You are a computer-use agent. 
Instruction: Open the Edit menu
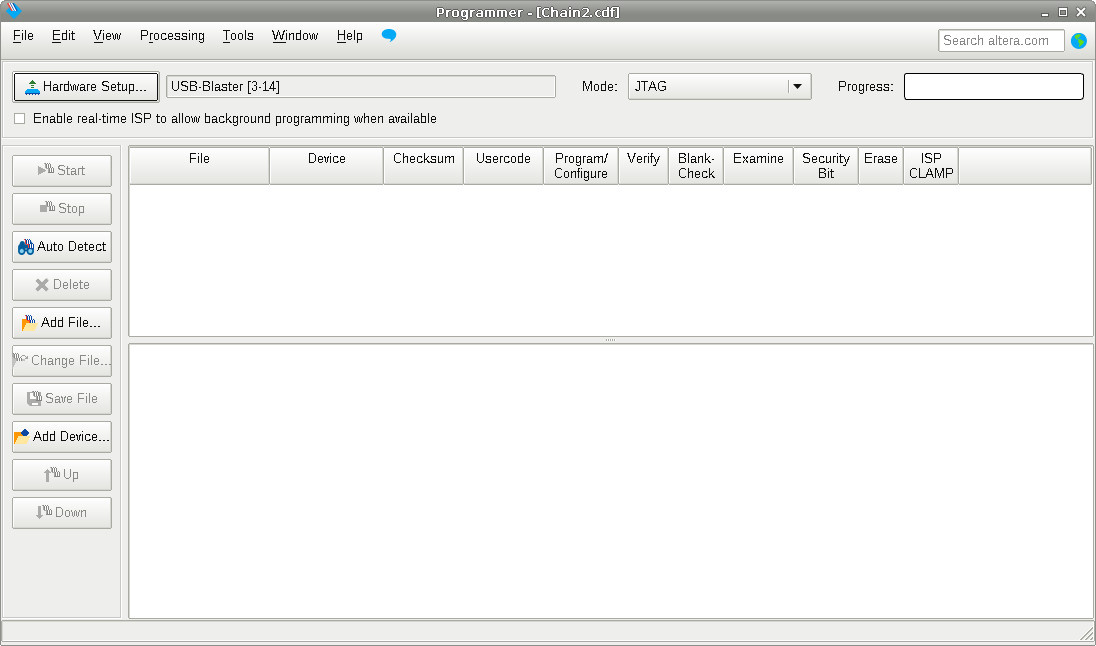coord(63,36)
